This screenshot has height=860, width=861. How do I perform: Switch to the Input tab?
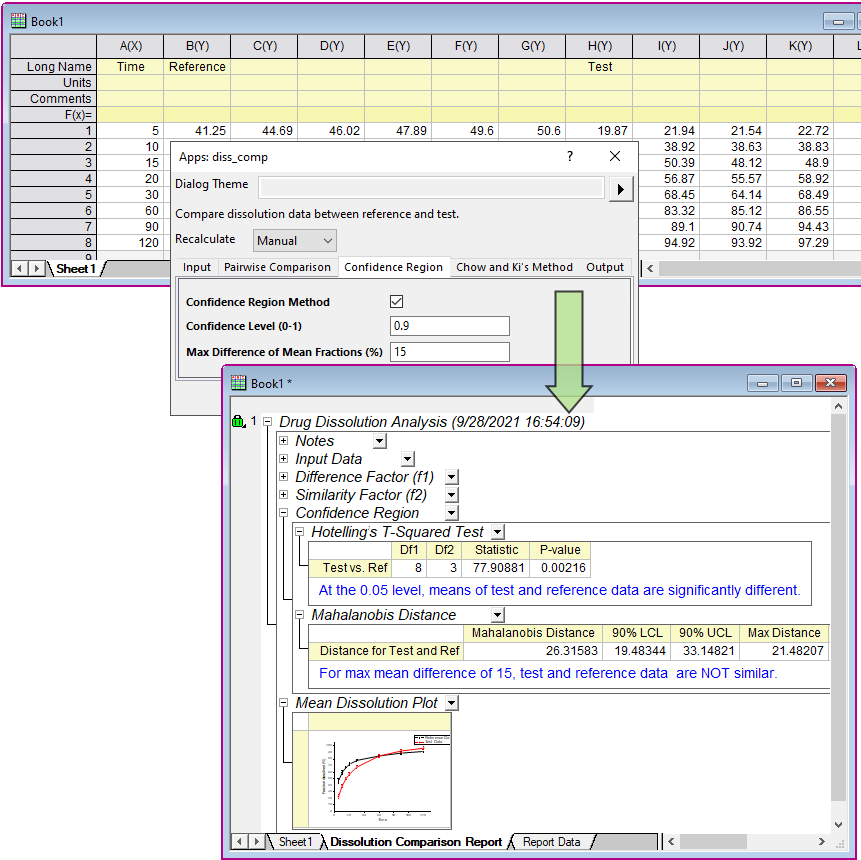tap(197, 267)
